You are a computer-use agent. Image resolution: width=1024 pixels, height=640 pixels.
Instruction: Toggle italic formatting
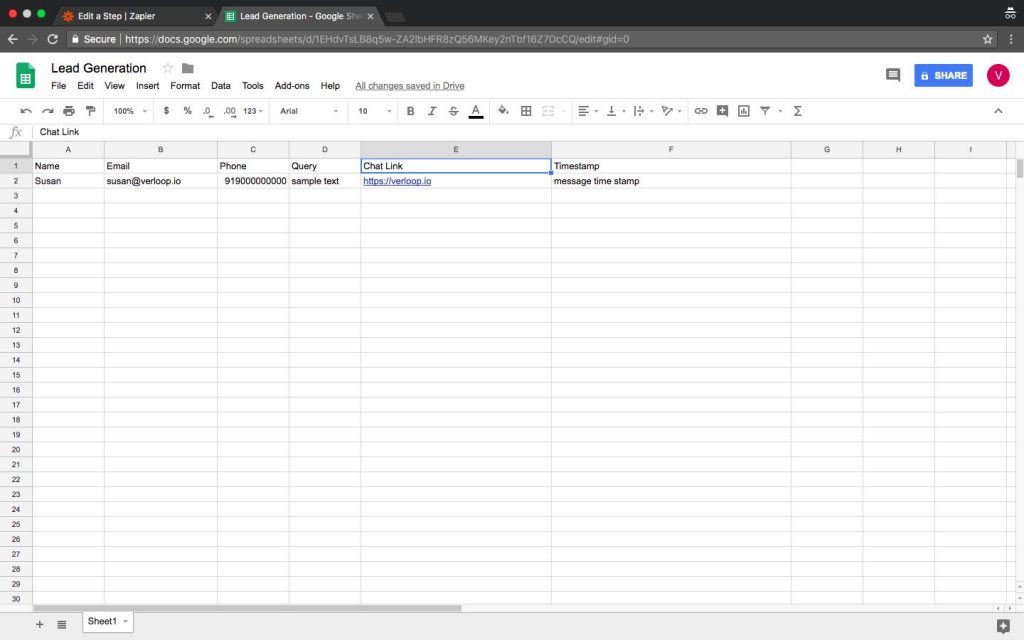(432, 111)
